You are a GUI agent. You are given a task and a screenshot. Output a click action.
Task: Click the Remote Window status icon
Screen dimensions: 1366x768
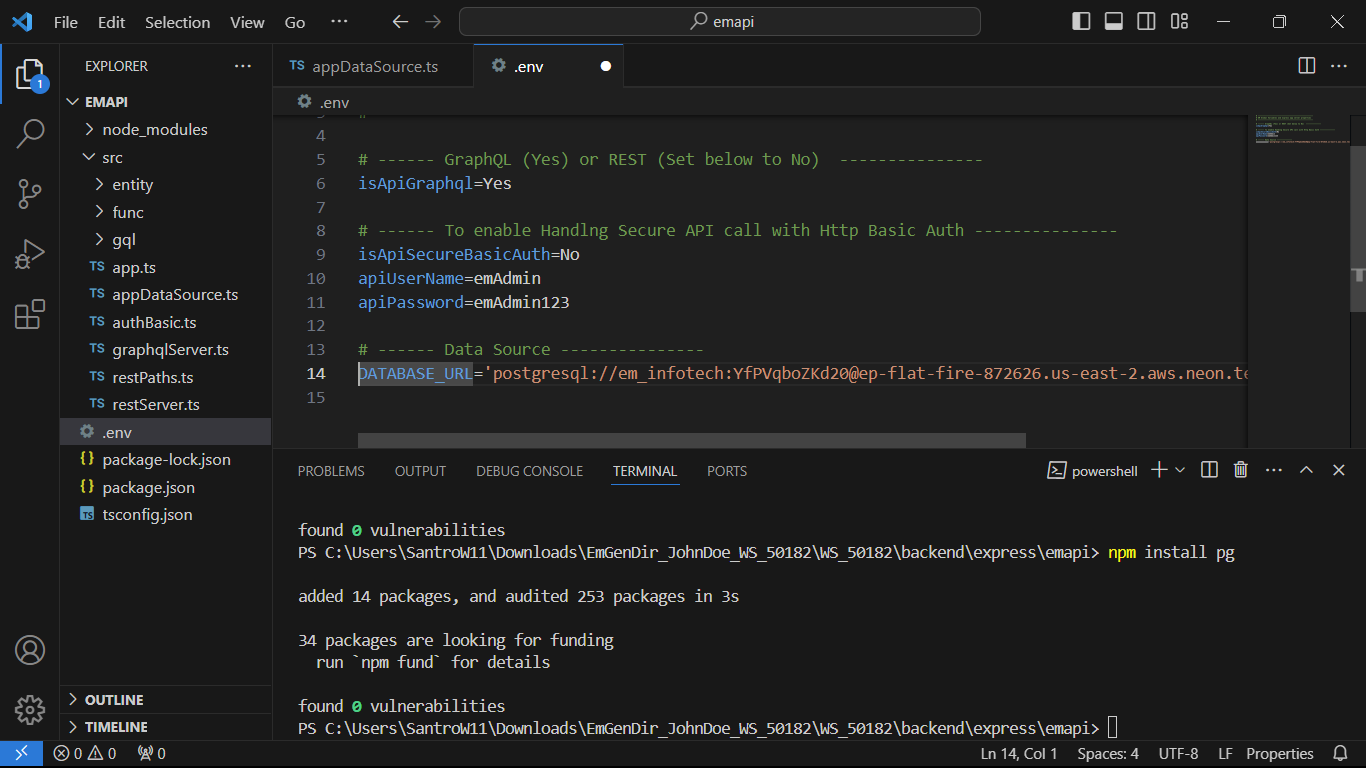pyautogui.click(x=21, y=754)
